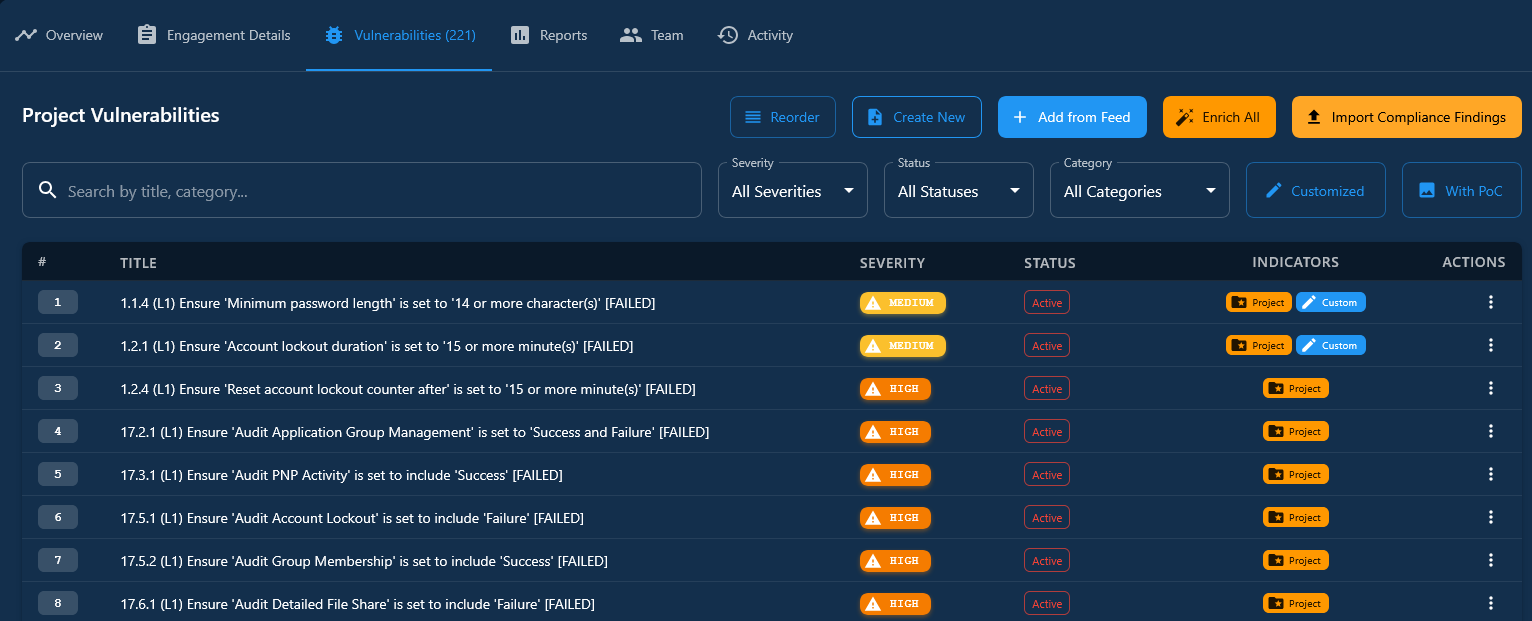Click Project indicator badge in row 7
Screen dimensions: 1532x621
[x=1296, y=560]
